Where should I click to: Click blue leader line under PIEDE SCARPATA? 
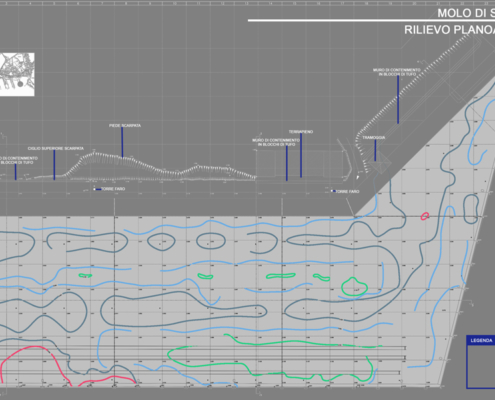[x=122, y=142]
